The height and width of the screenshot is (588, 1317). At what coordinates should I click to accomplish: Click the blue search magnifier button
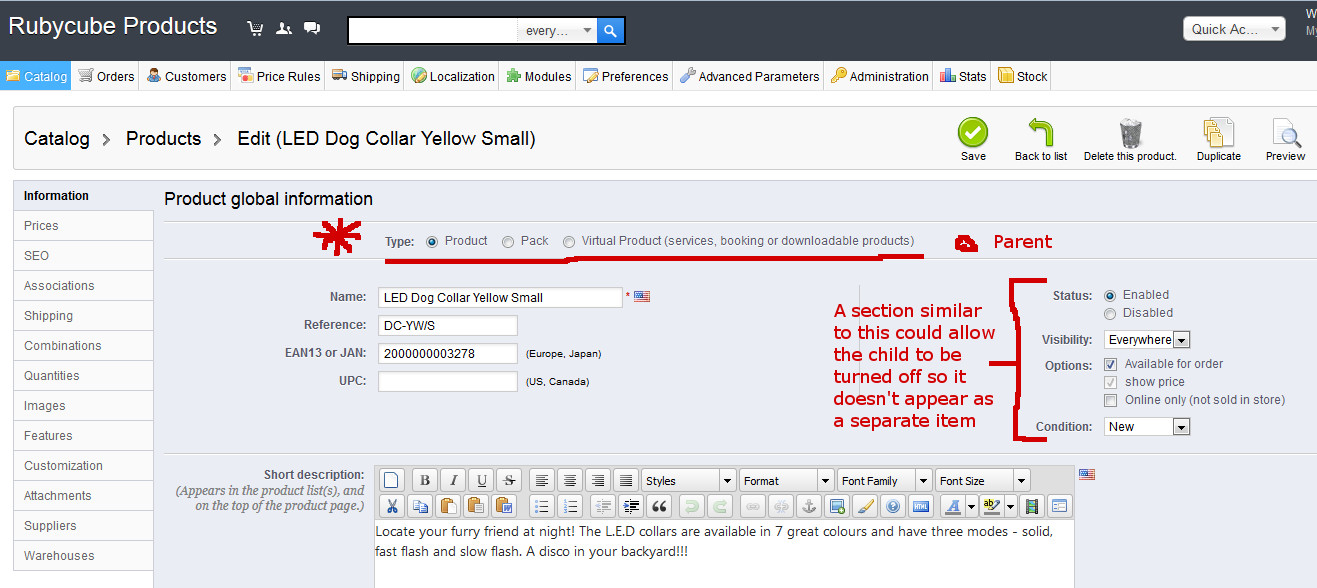[x=611, y=31]
